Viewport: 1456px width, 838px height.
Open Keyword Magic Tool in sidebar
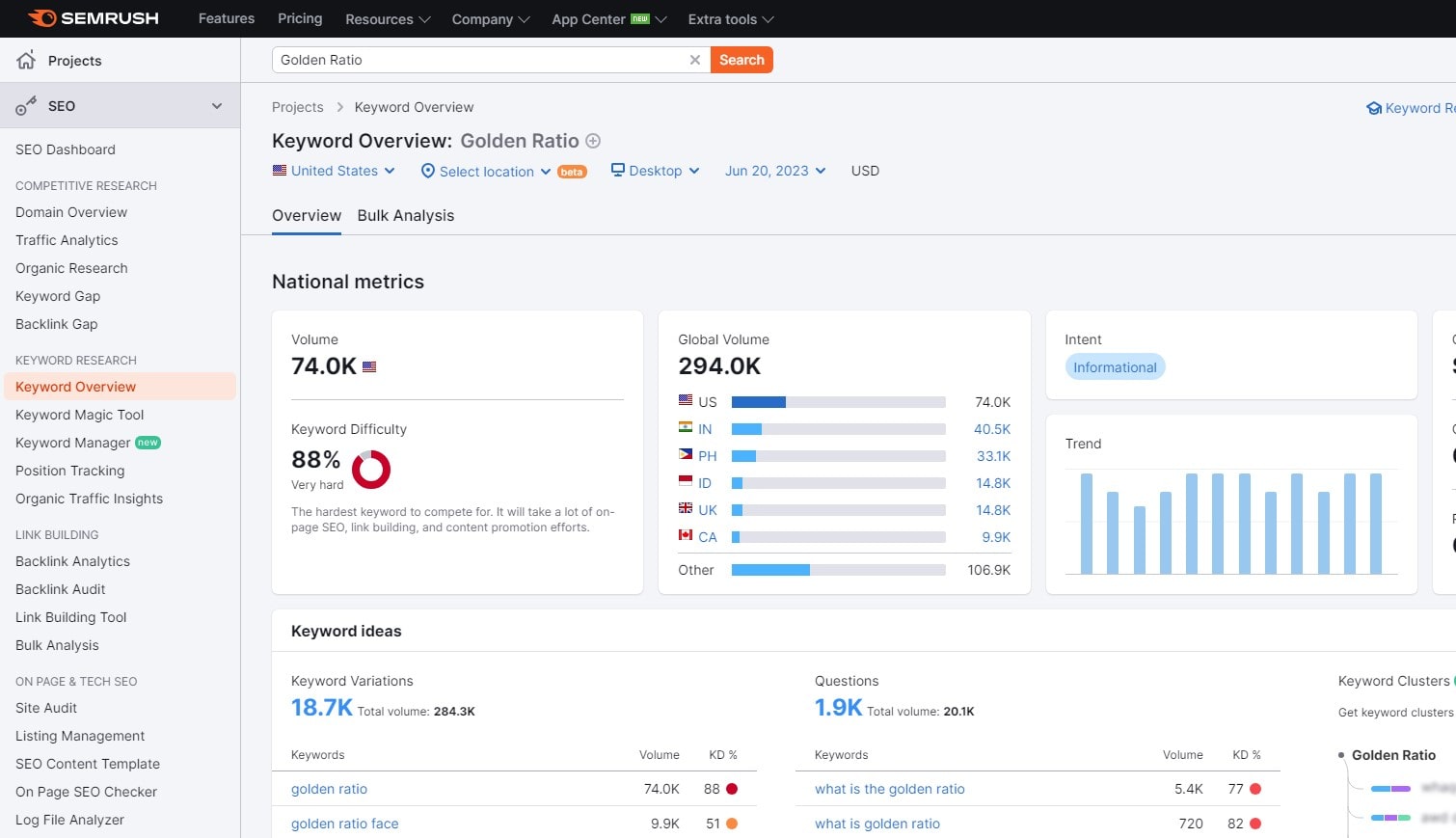tap(80, 415)
